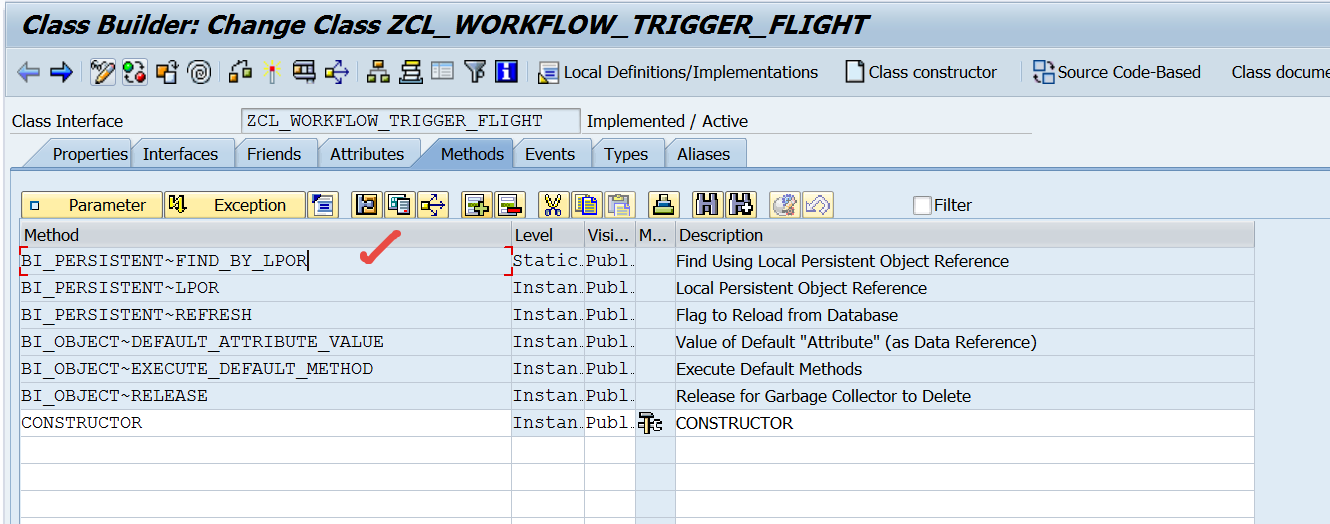
Task: Click the print/stamp icon in method toolbar
Action: pos(663,205)
